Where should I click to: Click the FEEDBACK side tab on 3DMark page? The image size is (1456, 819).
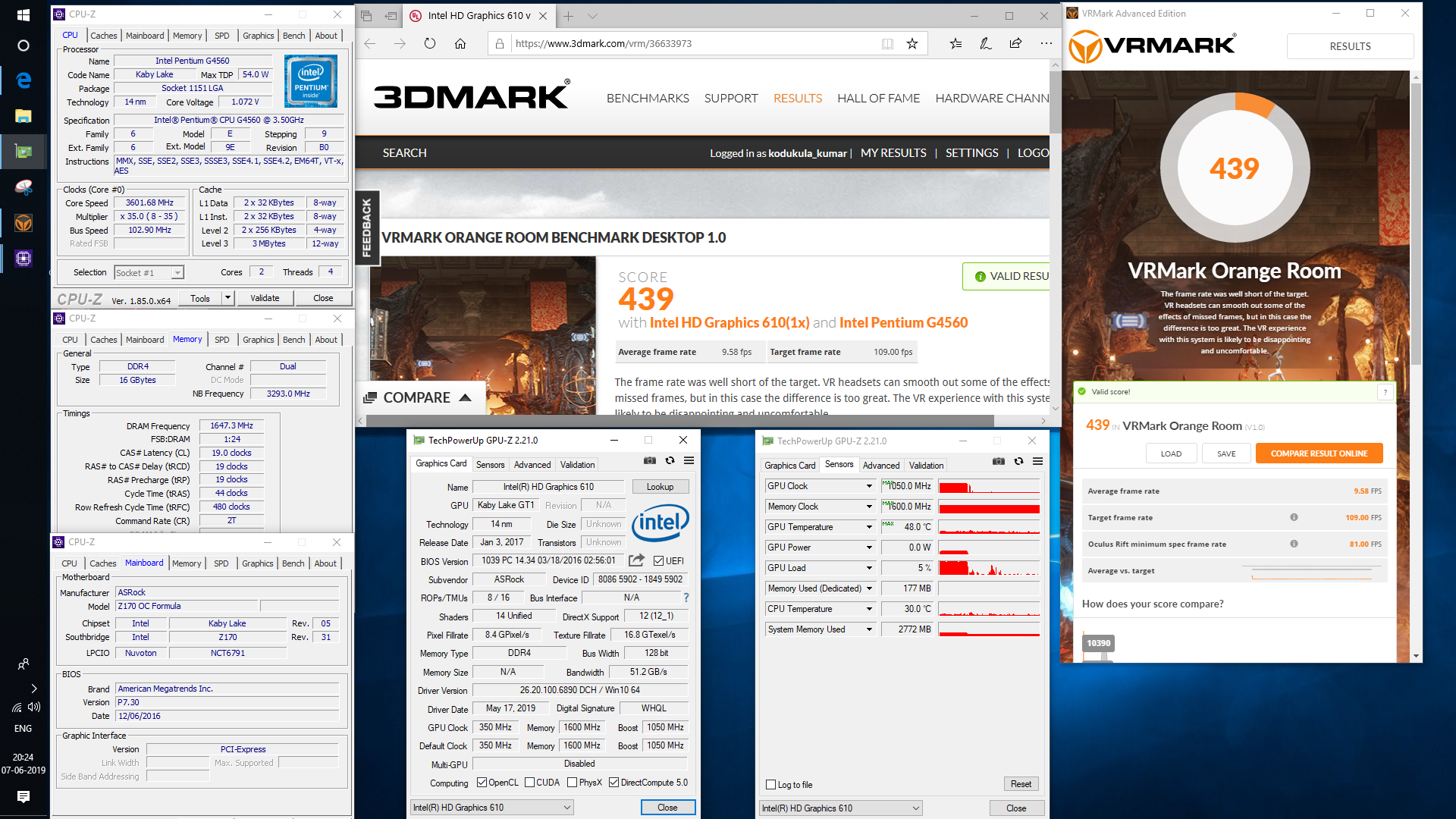coord(367,227)
